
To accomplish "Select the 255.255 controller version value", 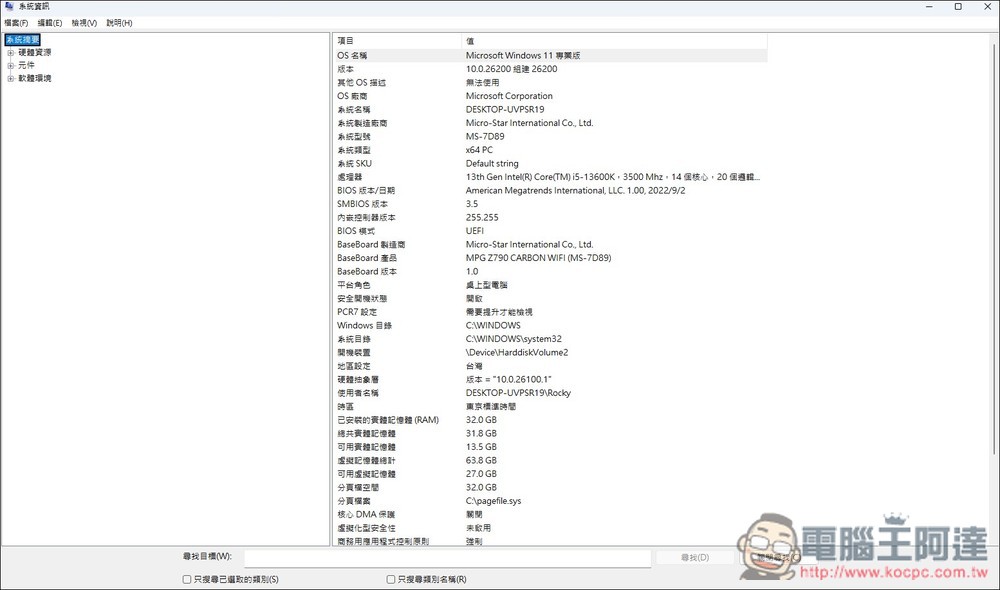I will point(482,218).
